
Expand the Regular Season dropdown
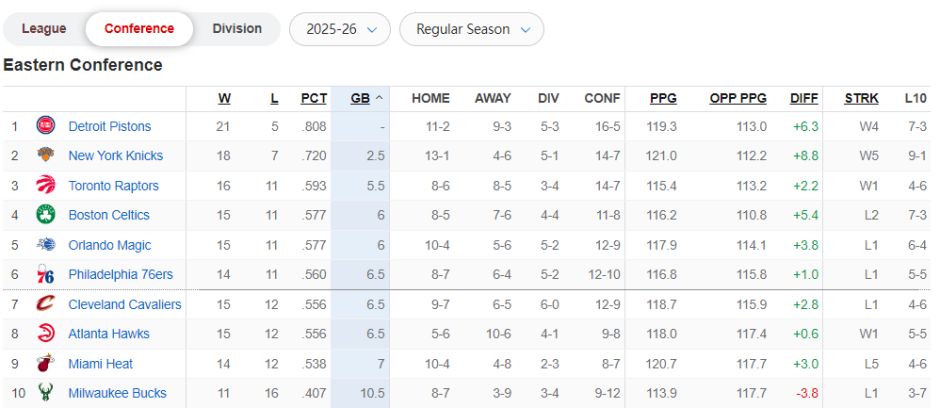(x=472, y=29)
